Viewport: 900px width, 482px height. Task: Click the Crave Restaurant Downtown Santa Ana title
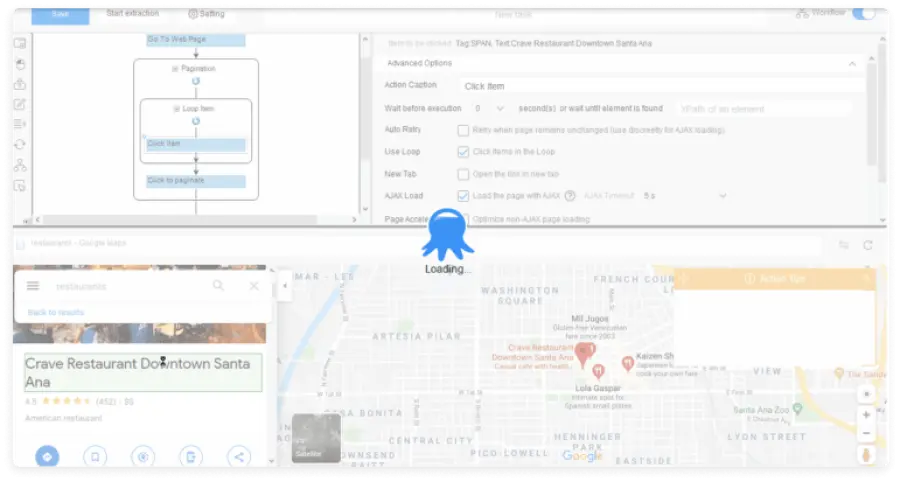click(143, 373)
